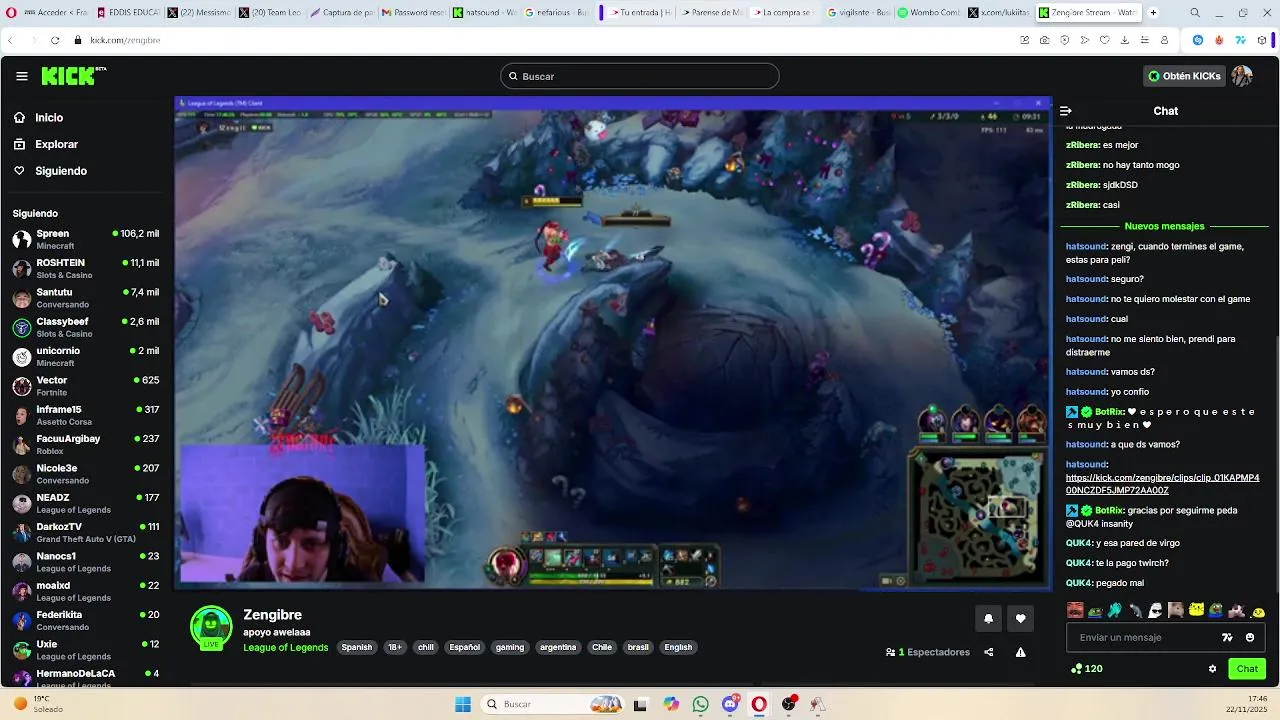Jump to Nuevos mensajes in chat
This screenshot has height=720, width=1280.
click(1164, 226)
